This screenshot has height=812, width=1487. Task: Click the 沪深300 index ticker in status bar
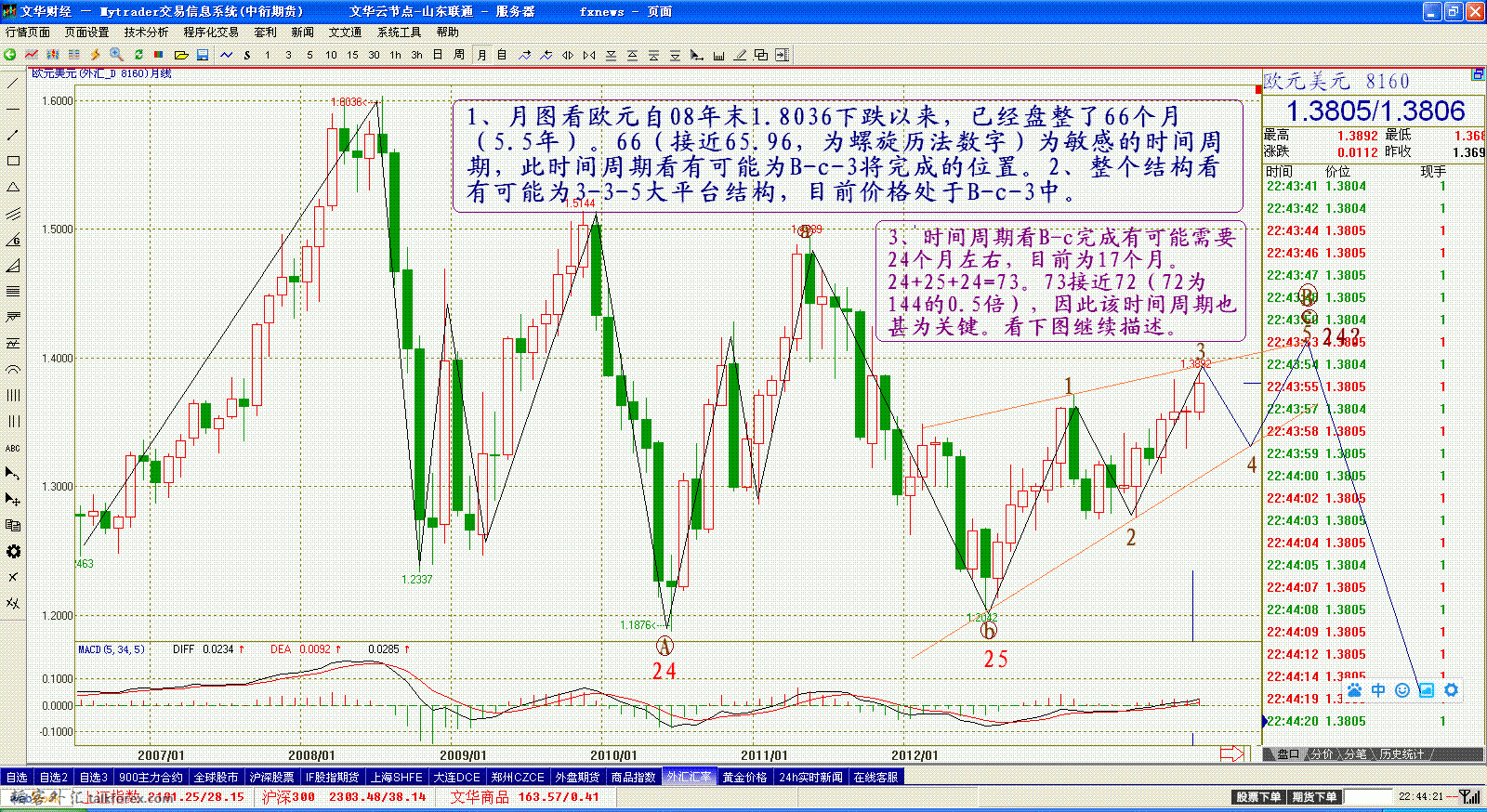pos(344,797)
